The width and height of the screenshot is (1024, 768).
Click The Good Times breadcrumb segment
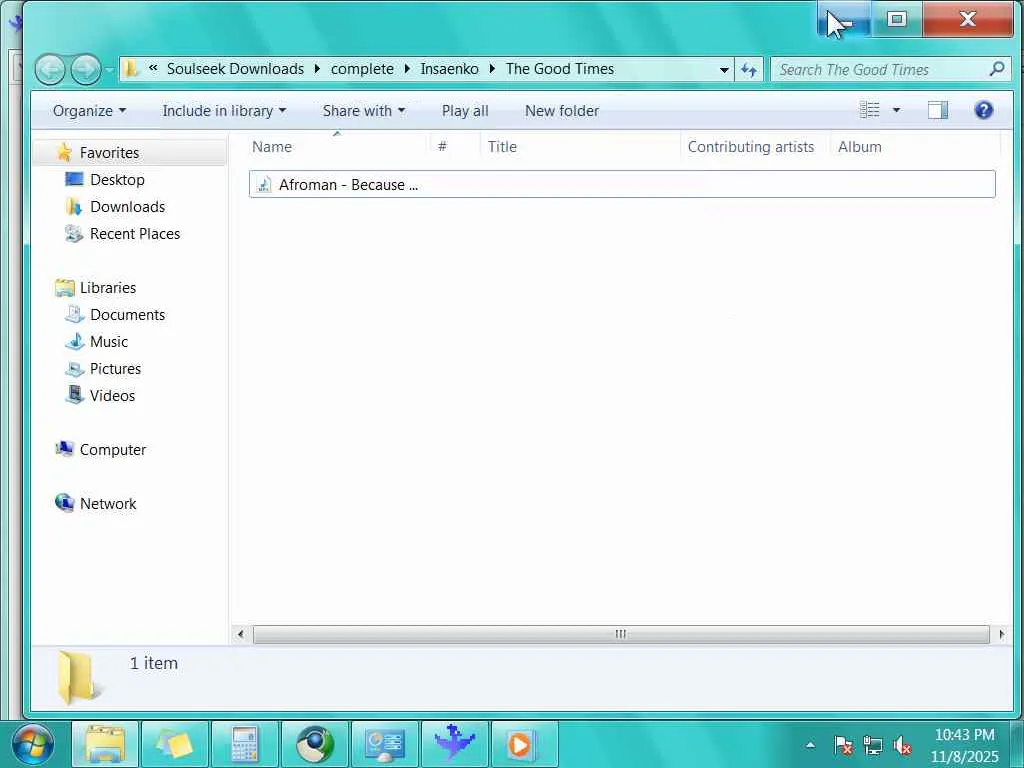click(560, 69)
